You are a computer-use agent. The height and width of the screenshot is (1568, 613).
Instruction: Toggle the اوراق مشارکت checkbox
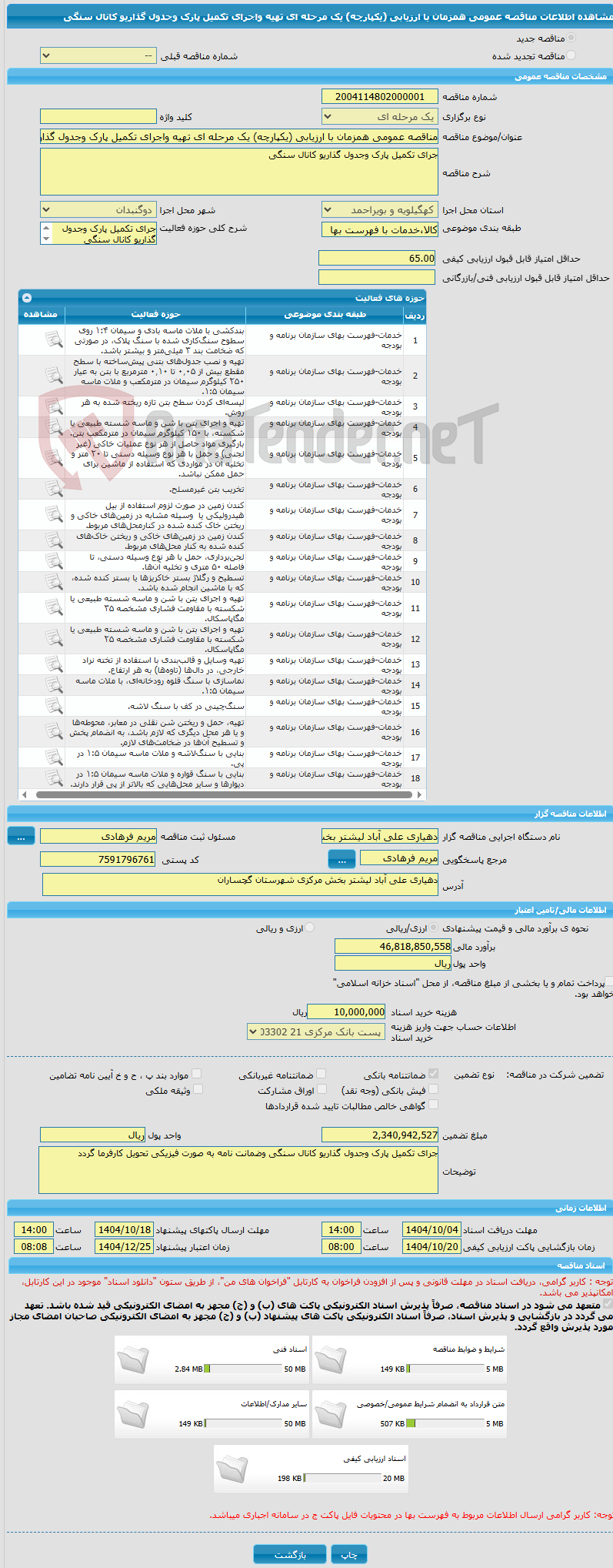click(x=322, y=1089)
